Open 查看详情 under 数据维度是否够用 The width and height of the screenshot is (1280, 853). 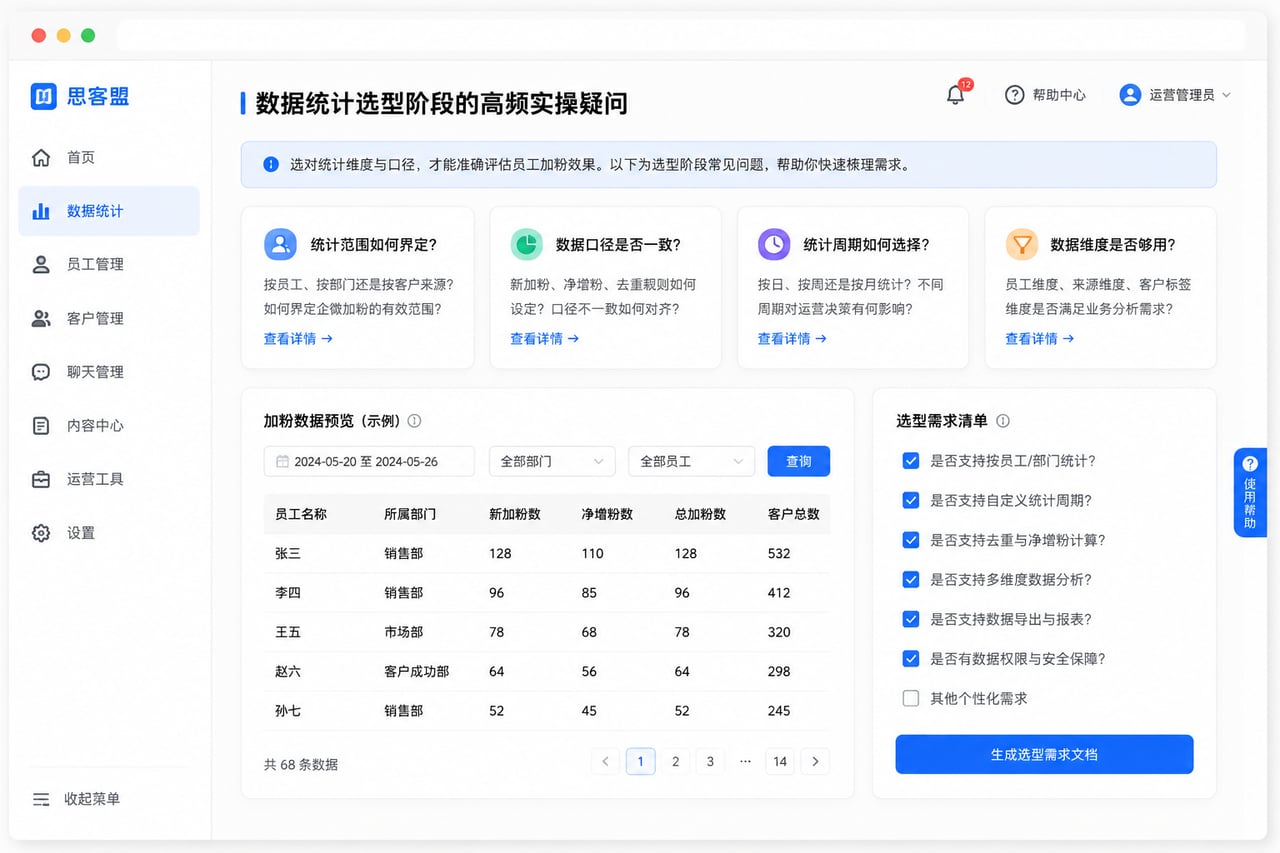(x=1039, y=339)
